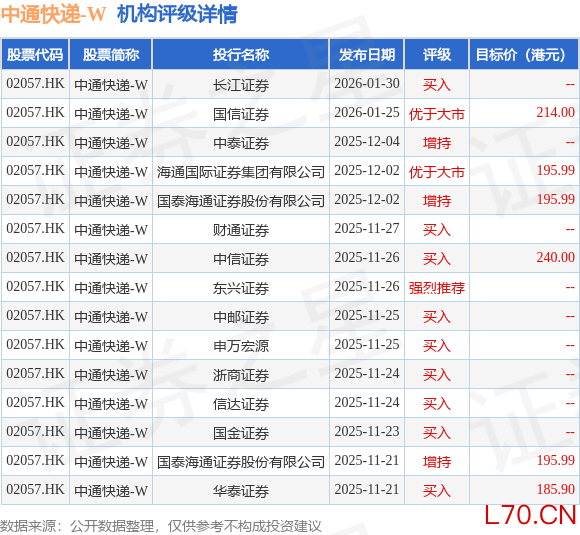This screenshot has height=535, width=580.
Task: Select the 华泰证券 cell
Action: tap(241, 491)
